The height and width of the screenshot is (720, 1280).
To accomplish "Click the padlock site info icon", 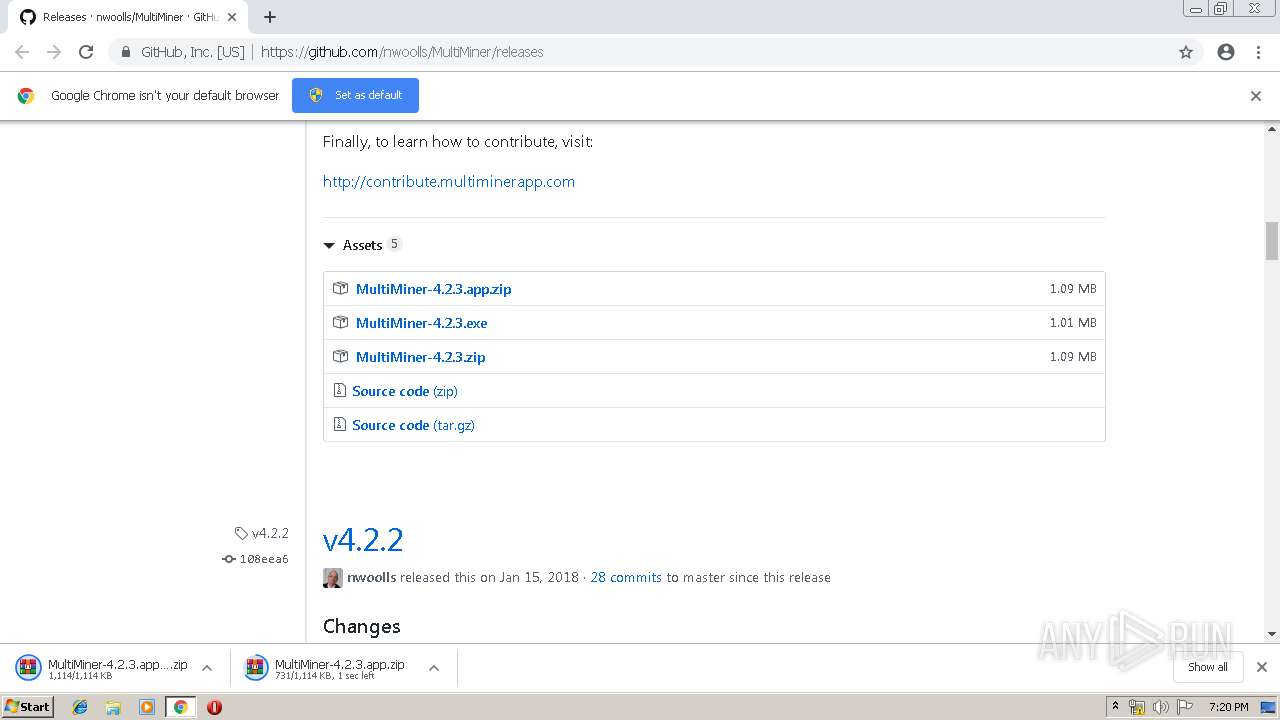I will [x=126, y=52].
